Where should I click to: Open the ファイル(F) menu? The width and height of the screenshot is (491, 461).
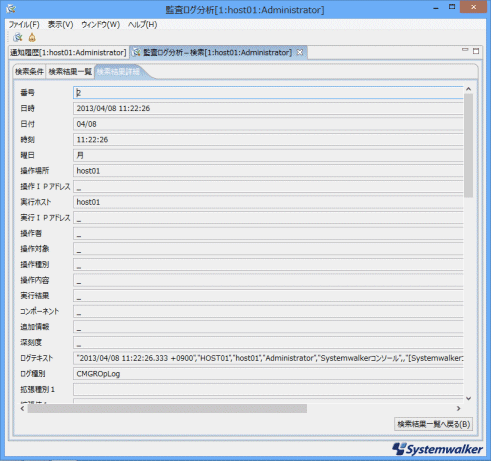[24, 24]
